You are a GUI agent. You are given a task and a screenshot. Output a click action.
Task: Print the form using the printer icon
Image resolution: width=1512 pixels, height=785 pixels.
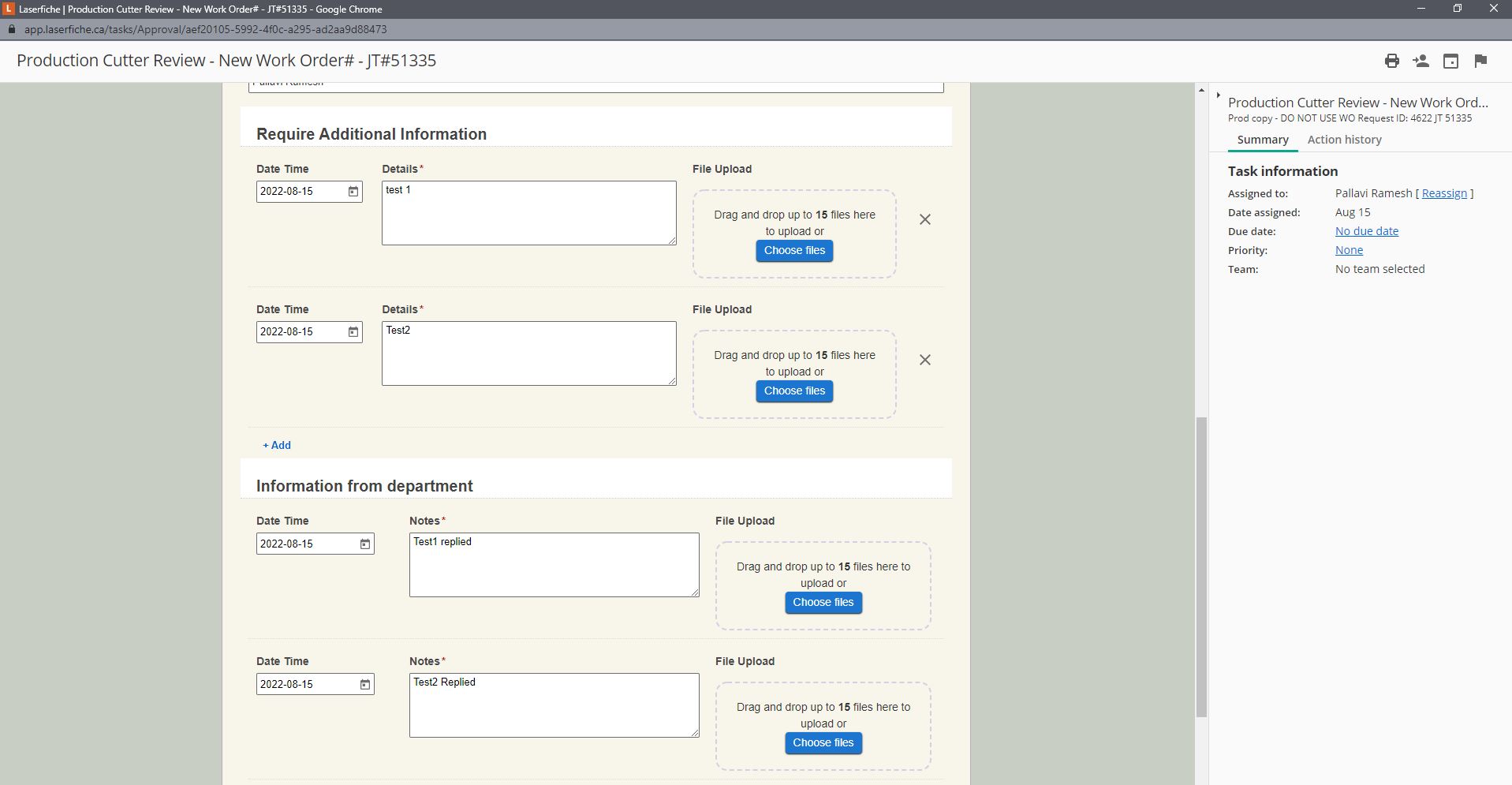1392,61
